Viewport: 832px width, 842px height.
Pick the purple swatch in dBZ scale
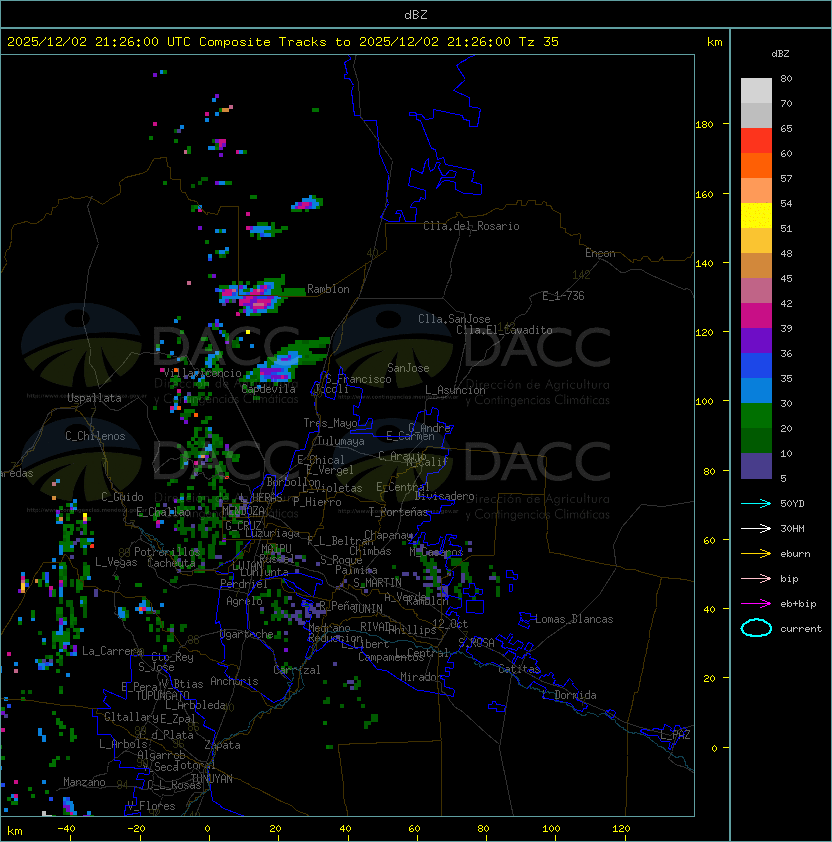pyautogui.click(x=756, y=340)
